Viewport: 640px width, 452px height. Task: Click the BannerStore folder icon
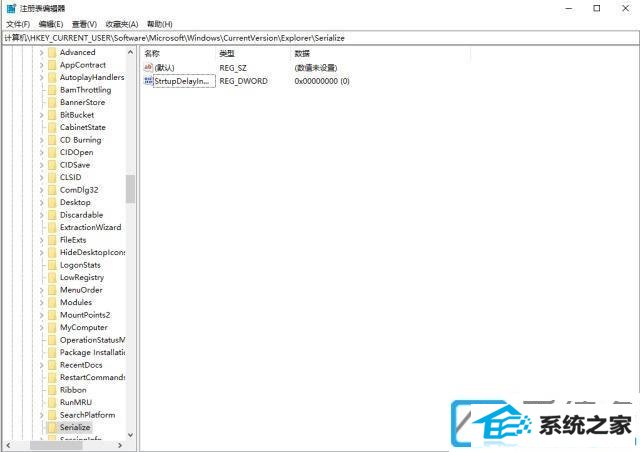pos(52,102)
